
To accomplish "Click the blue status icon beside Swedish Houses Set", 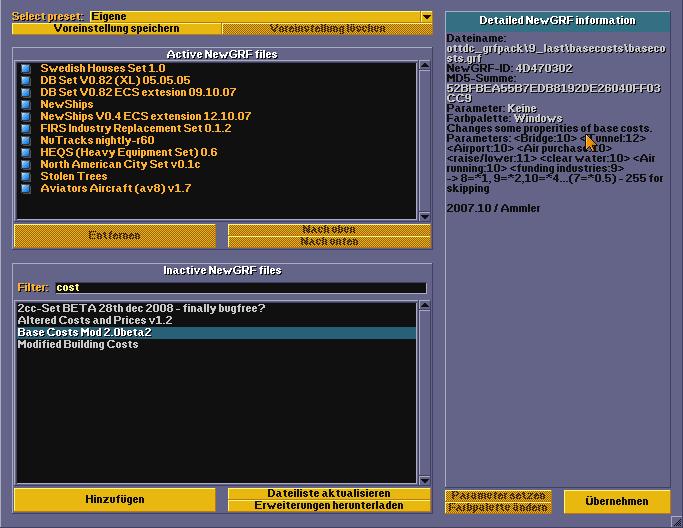I will click(26, 68).
